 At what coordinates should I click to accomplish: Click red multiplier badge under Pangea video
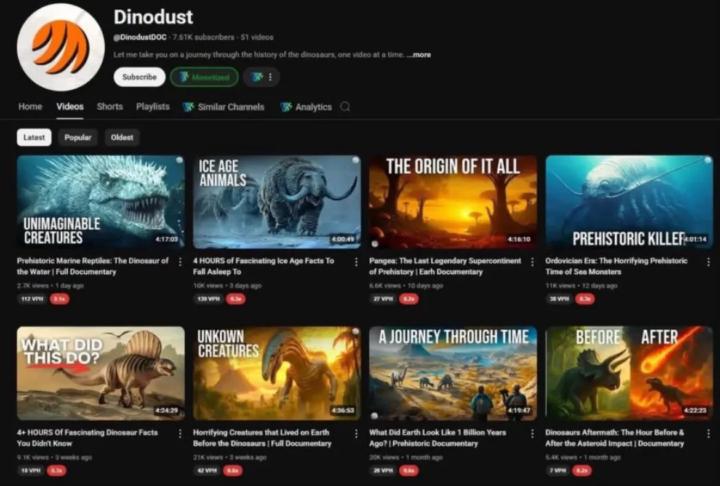point(409,299)
